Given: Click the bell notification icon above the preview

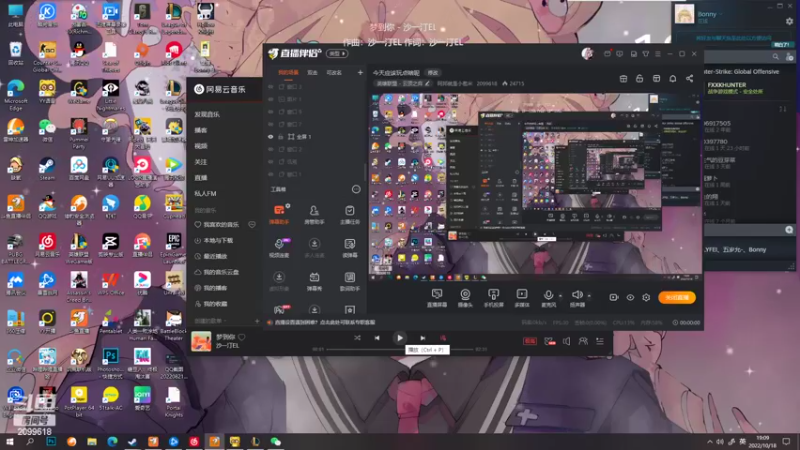Looking at the screenshot, I should [673, 79].
